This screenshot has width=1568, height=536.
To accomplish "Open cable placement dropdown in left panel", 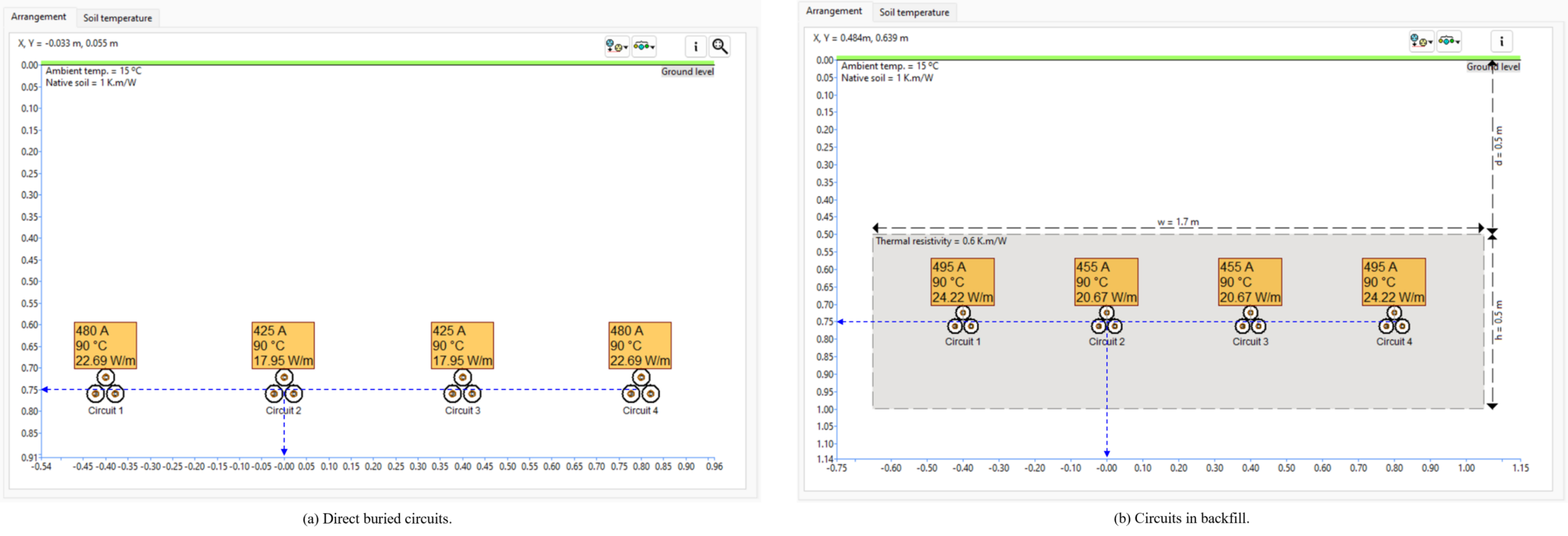I will coord(616,47).
